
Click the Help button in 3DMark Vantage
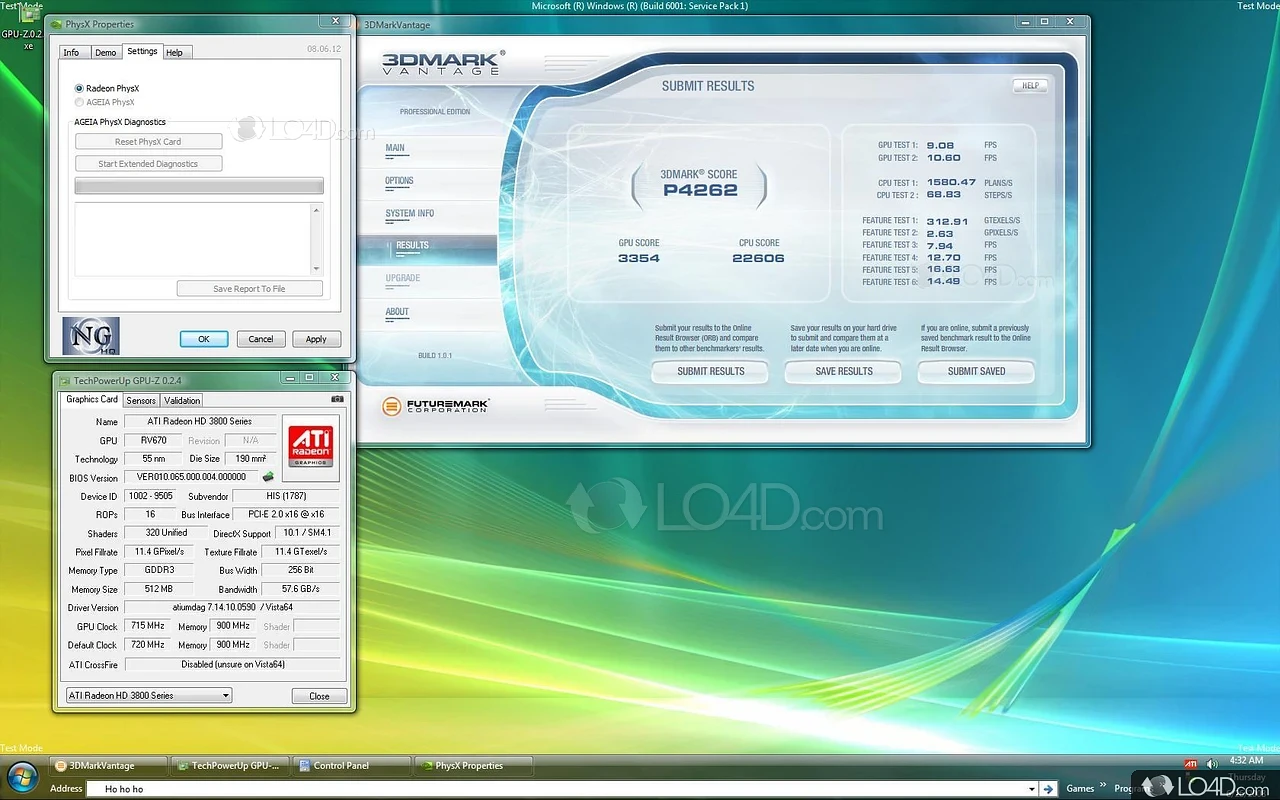pos(1030,86)
